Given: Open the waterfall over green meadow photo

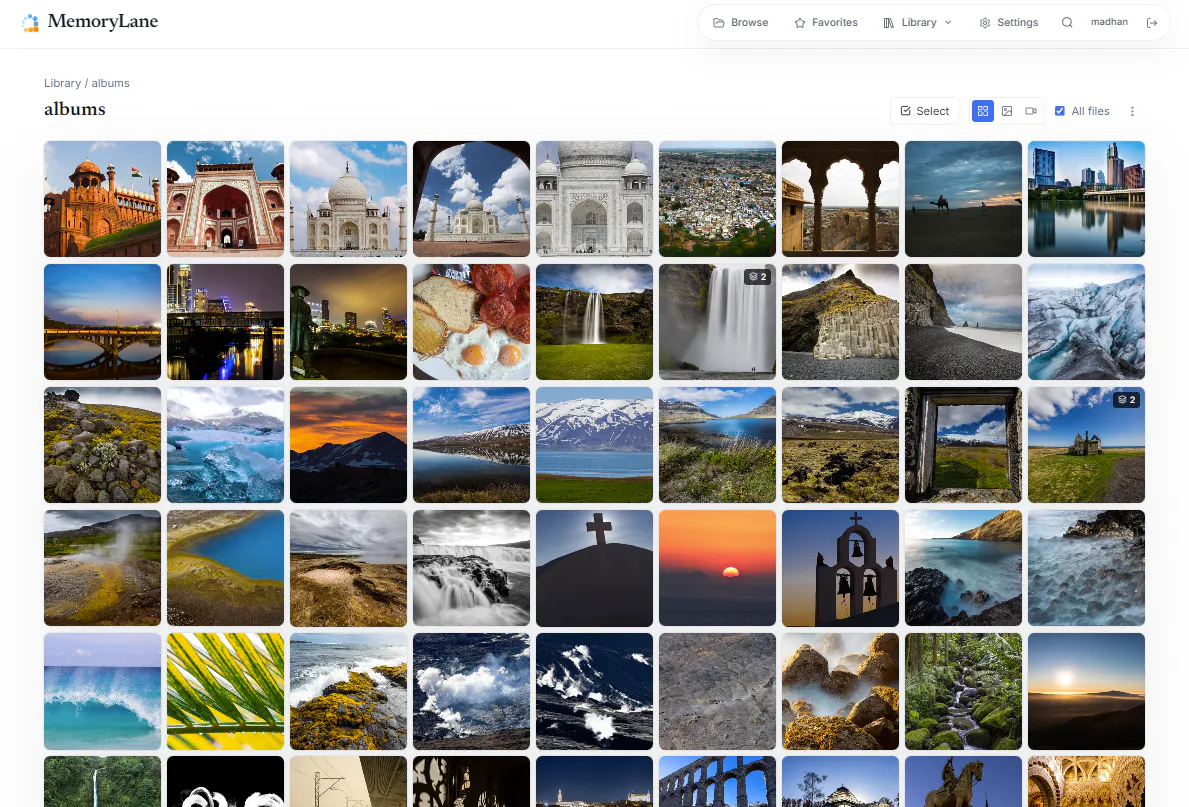Looking at the screenshot, I should coord(594,322).
